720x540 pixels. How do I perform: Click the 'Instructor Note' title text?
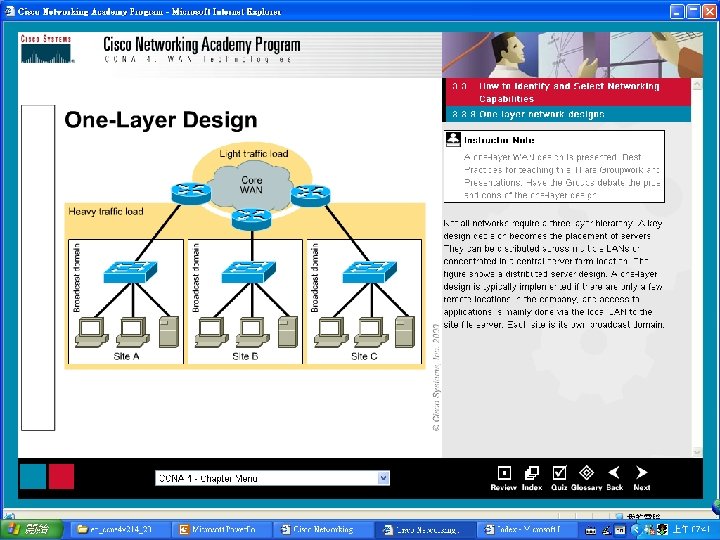(499, 140)
